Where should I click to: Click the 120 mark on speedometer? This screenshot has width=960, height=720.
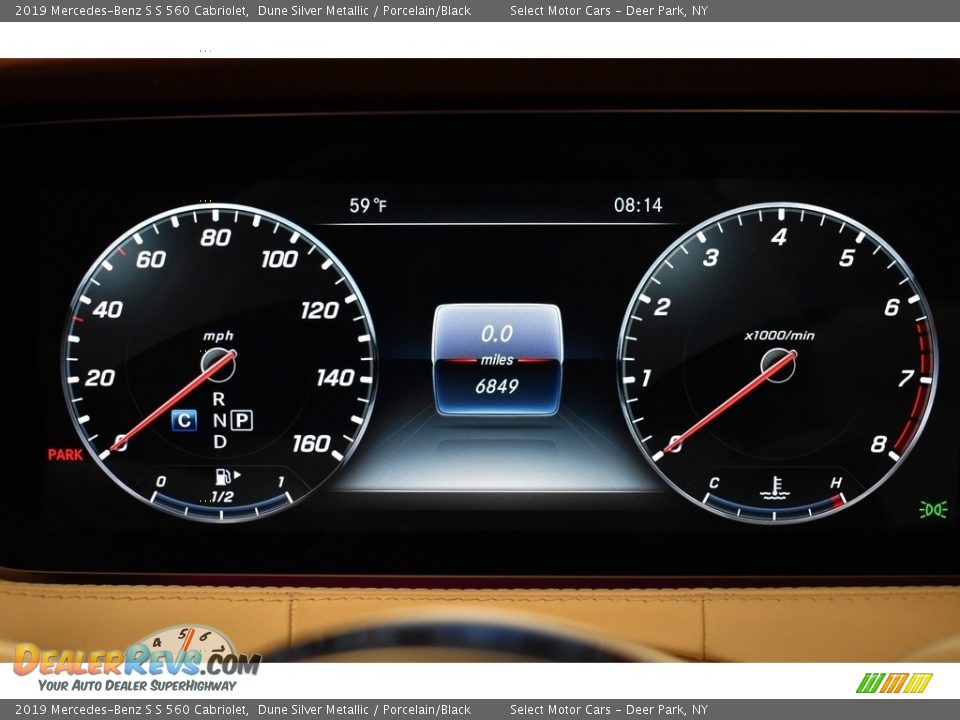tap(320, 311)
